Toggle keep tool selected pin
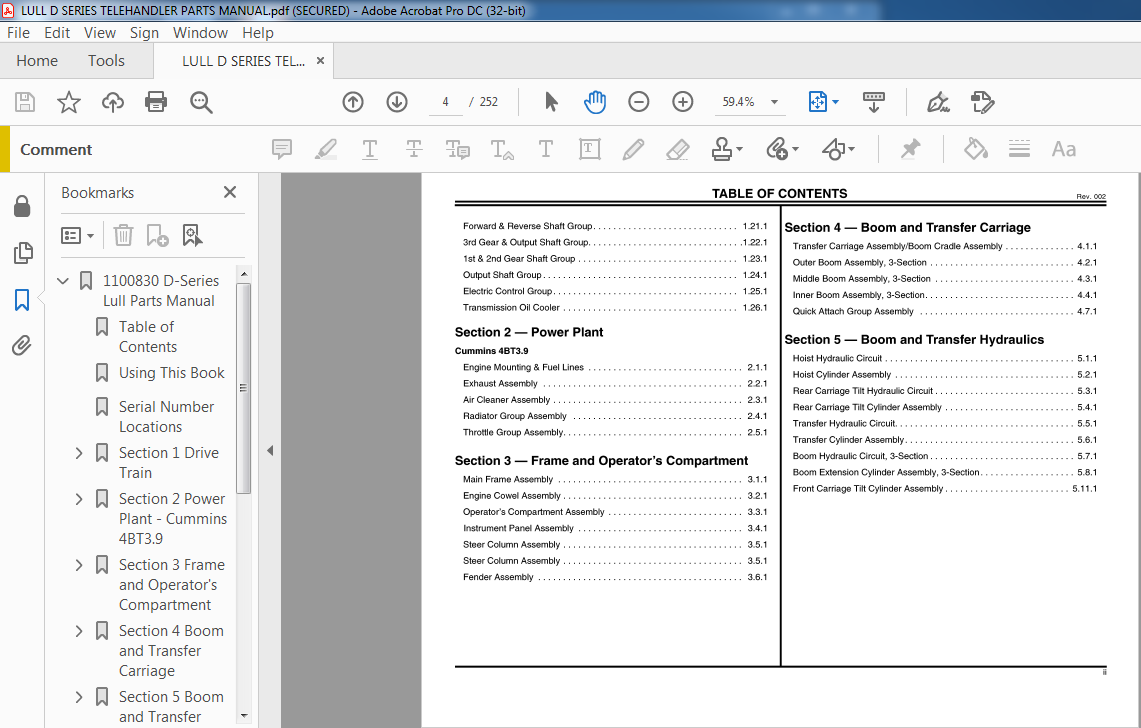Image resolution: width=1141 pixels, height=728 pixels. click(910, 149)
